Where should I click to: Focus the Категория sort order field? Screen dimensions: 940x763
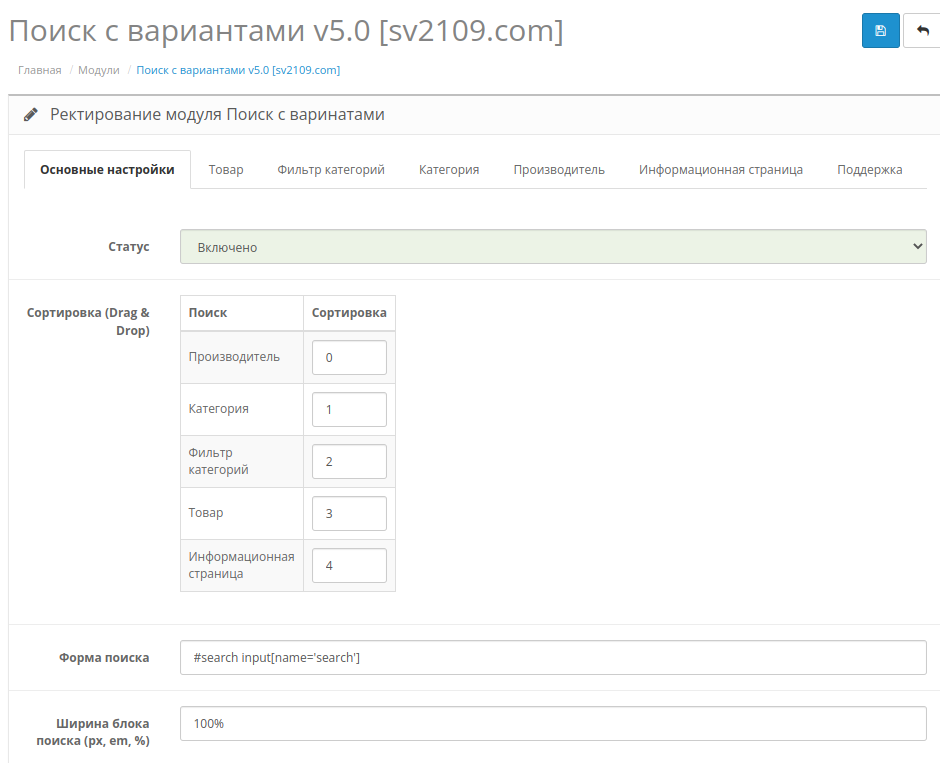click(x=350, y=409)
